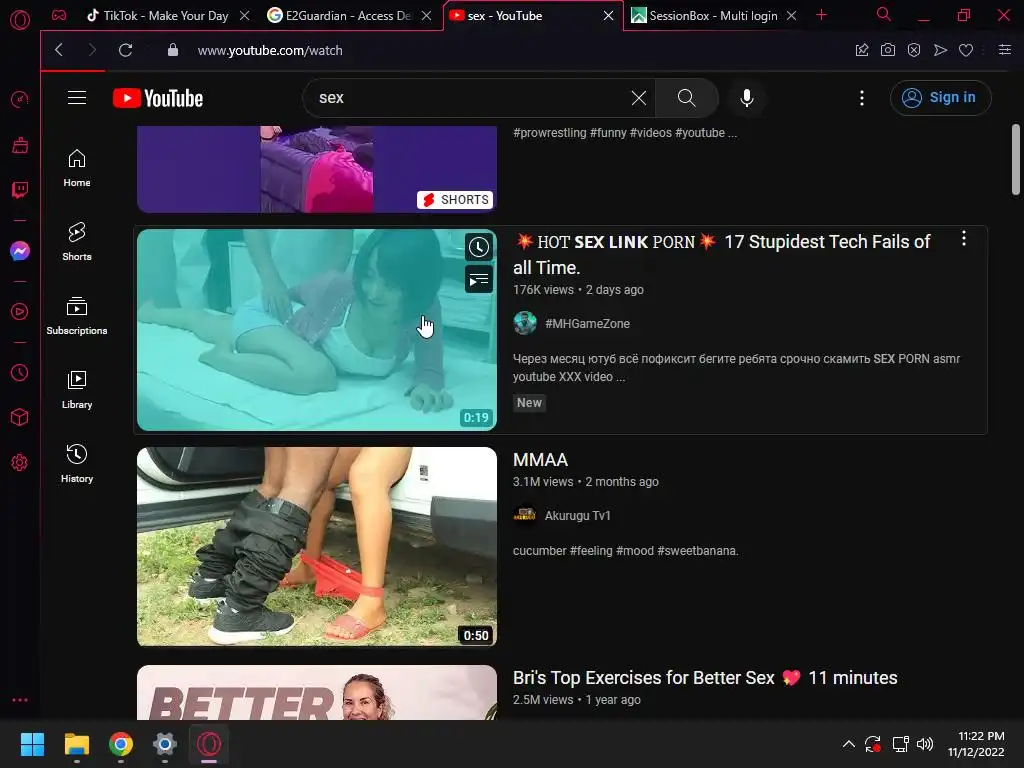Open Twitch panel in Opera sidebar
Screen dimensions: 1024x768
pos(20,190)
